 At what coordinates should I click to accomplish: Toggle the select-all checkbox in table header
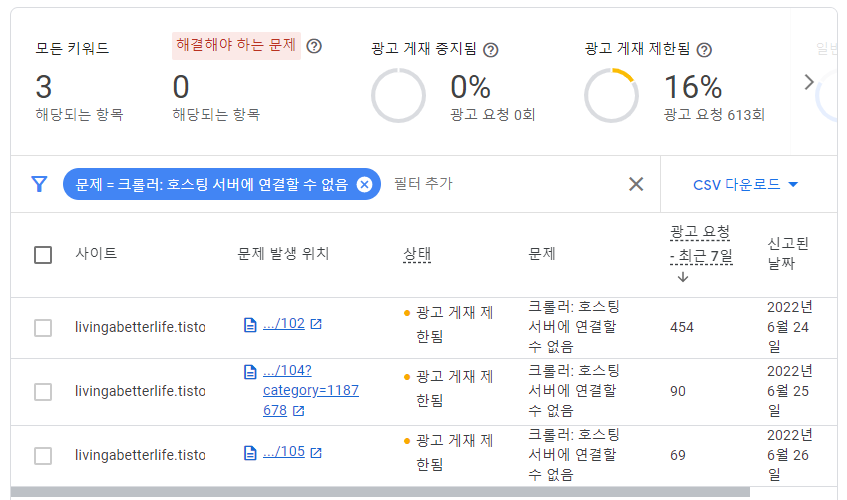(x=43, y=255)
